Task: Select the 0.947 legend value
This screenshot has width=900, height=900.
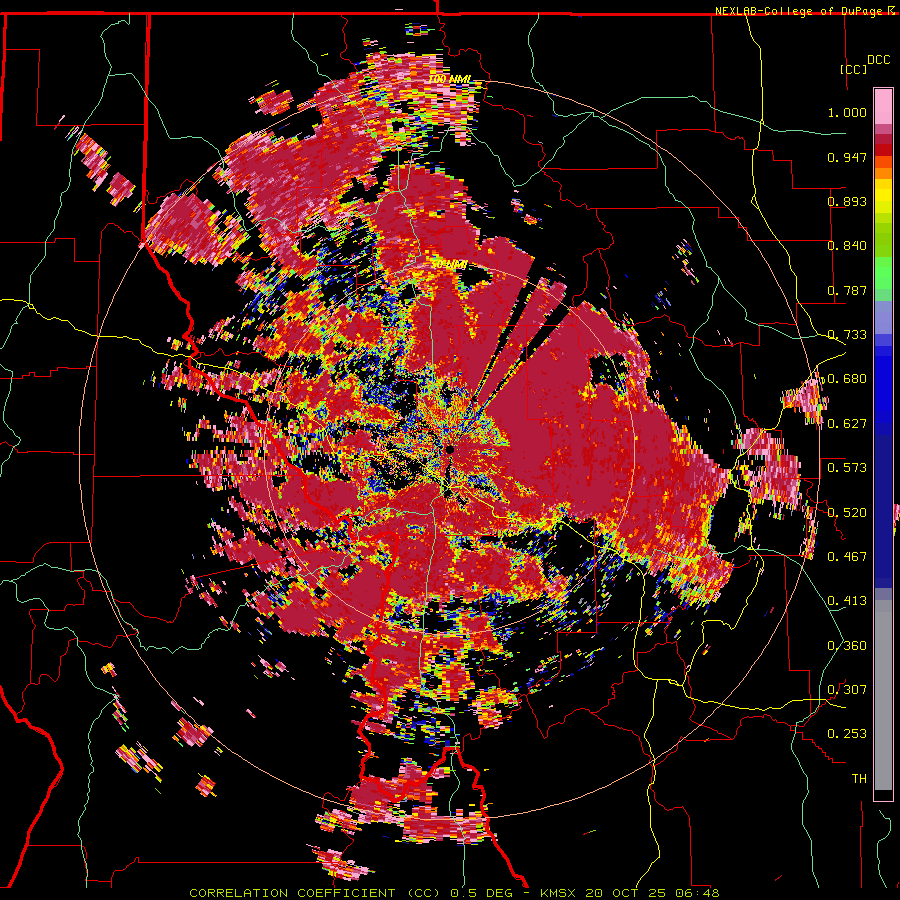Action: coord(847,157)
